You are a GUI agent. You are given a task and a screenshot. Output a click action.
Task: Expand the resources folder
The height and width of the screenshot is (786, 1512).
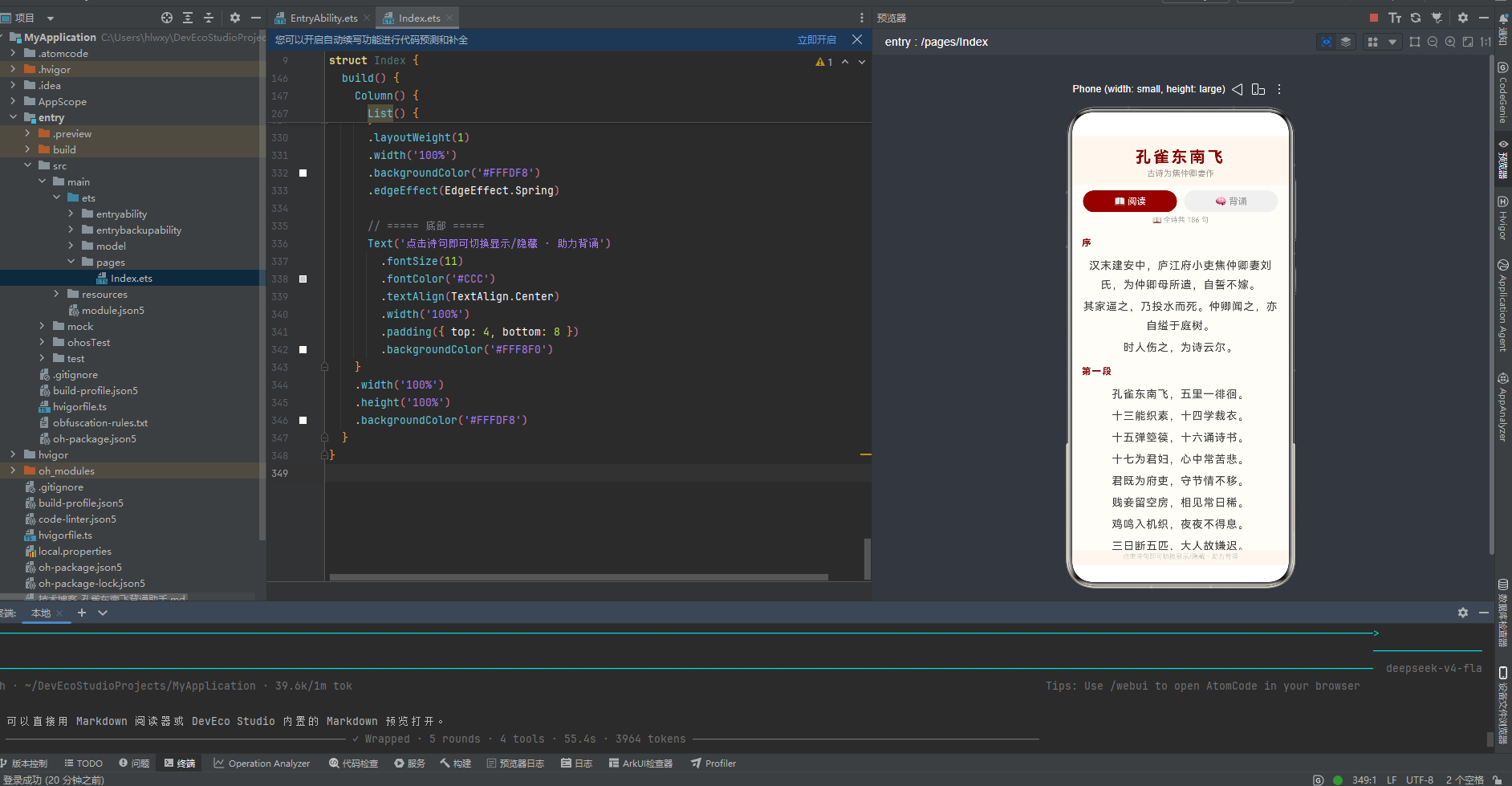click(x=56, y=294)
